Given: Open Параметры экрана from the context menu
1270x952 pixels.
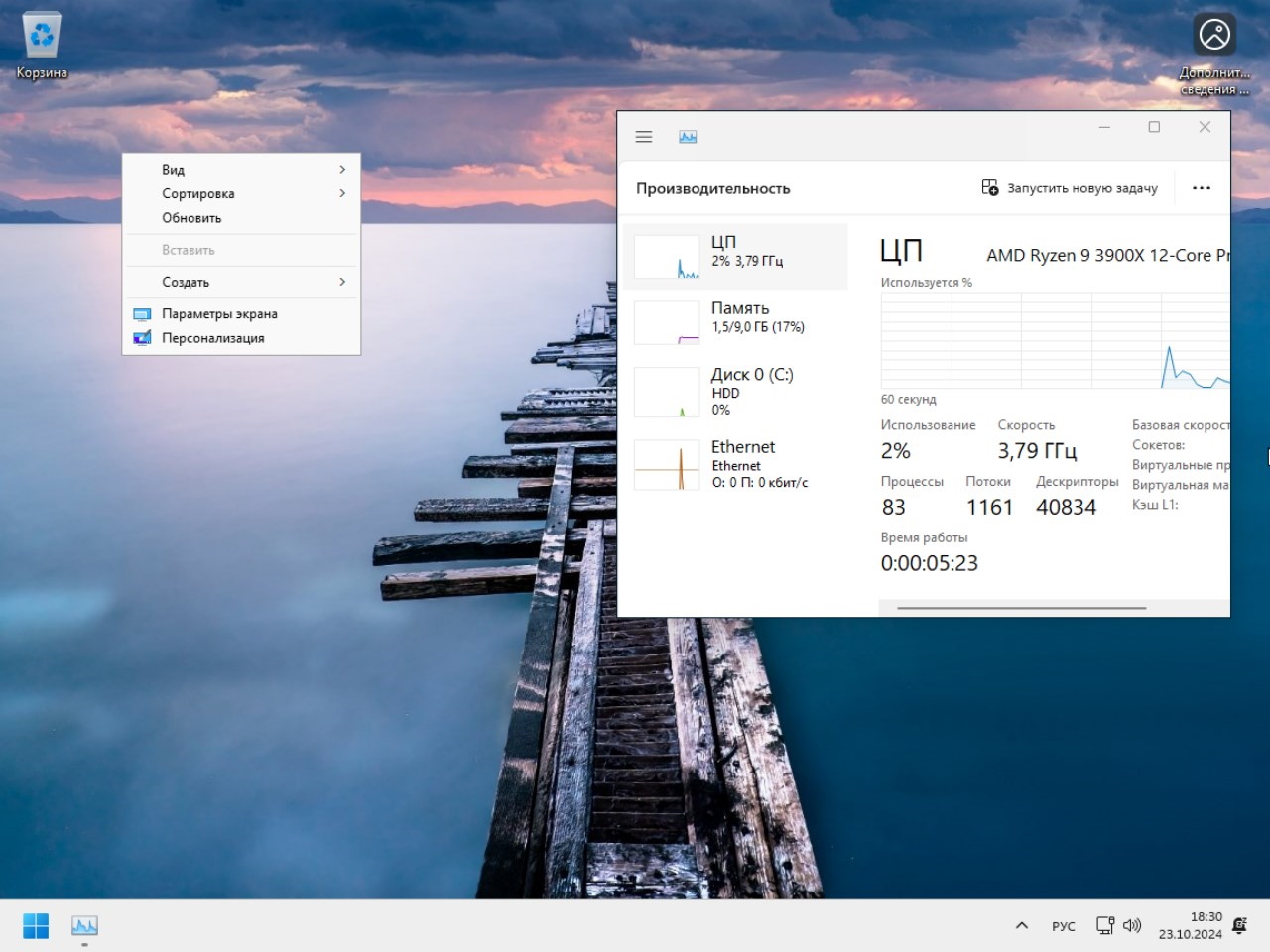Looking at the screenshot, I should [219, 314].
